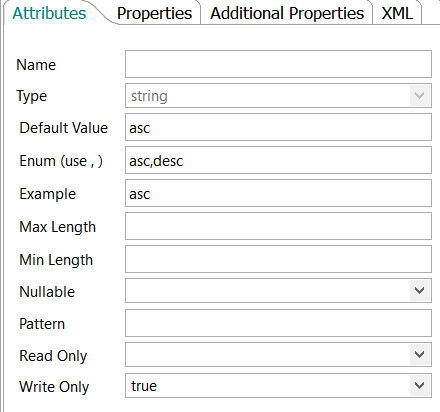Expand the Write Only dropdown arrow

(x=420, y=386)
